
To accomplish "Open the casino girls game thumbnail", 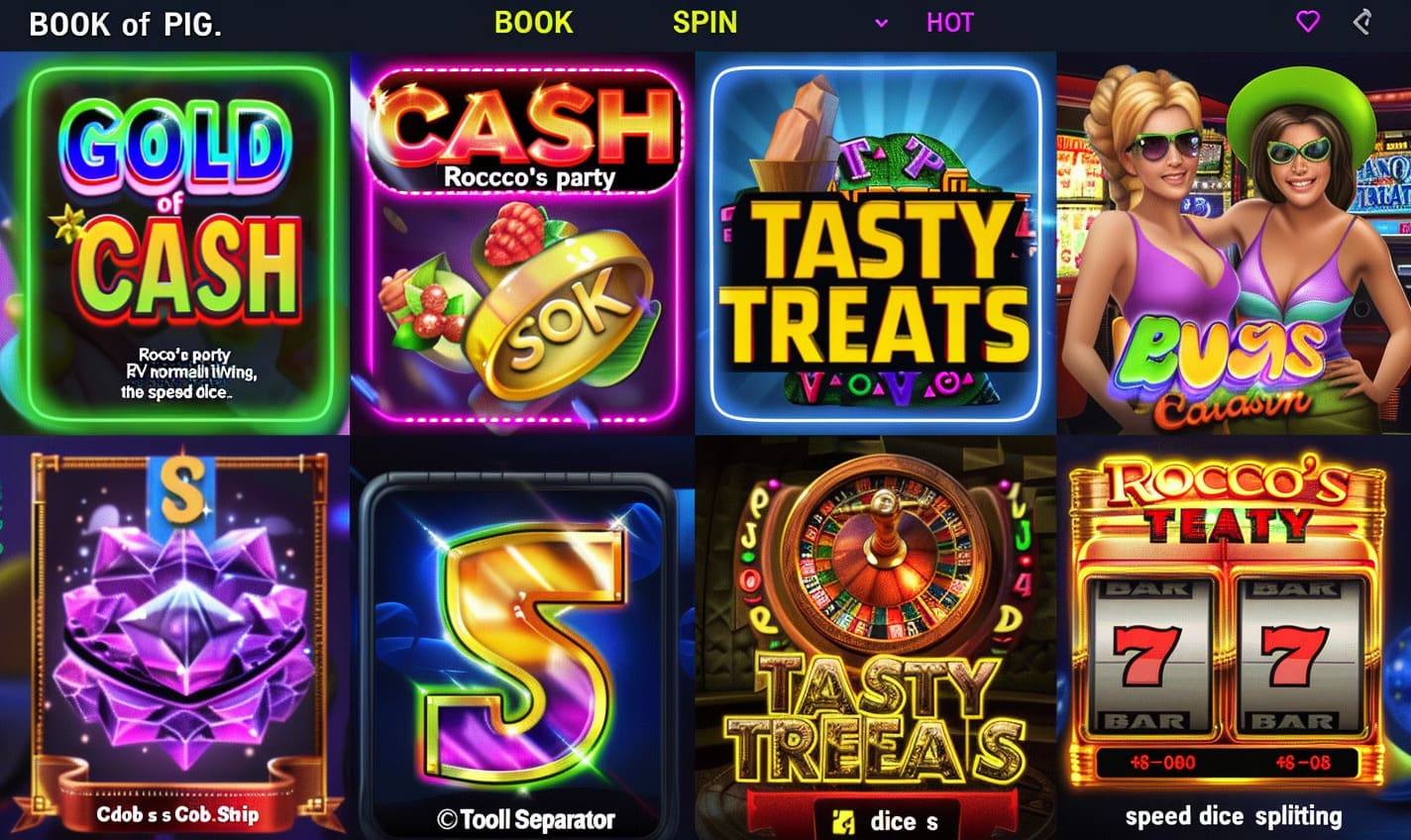I will pyautogui.click(x=1234, y=244).
